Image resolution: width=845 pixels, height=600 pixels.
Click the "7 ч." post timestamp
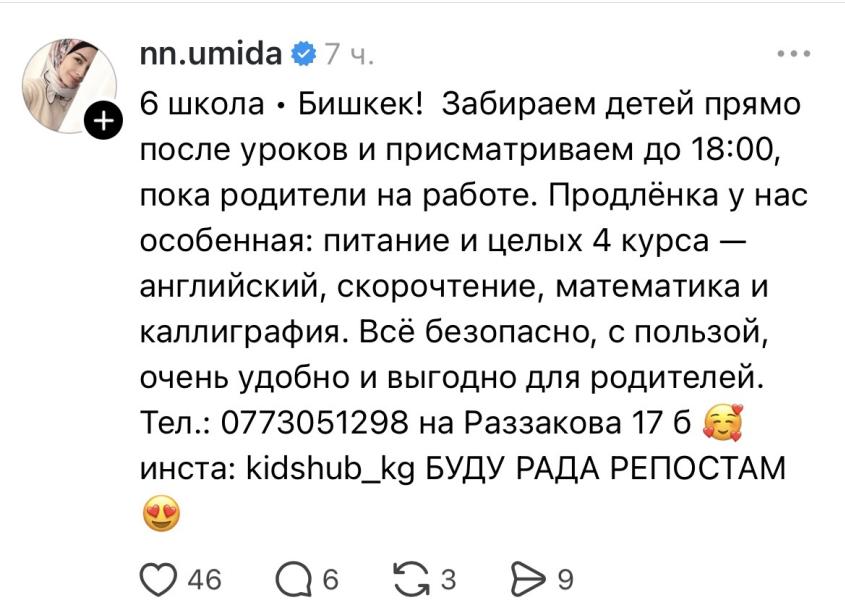(x=347, y=55)
